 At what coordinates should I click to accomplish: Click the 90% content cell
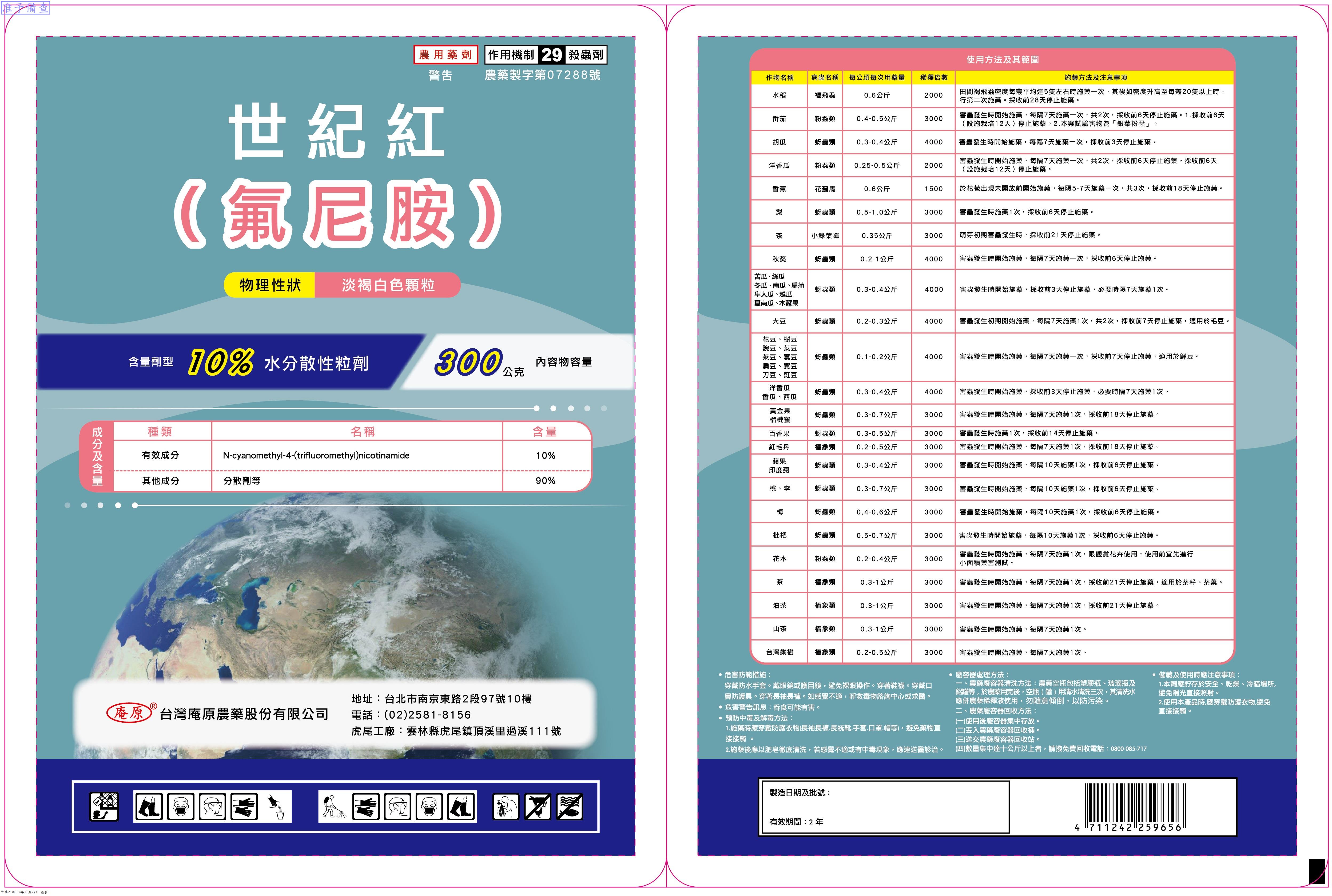(x=546, y=481)
